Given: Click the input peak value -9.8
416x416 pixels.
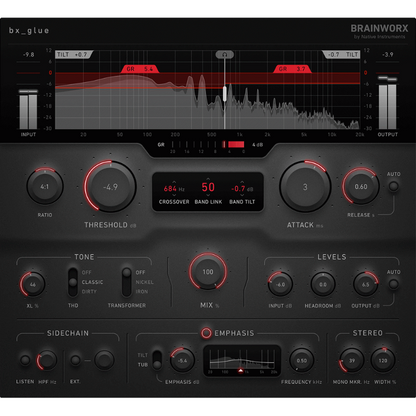Looking at the screenshot, I should pyautogui.click(x=28, y=55).
